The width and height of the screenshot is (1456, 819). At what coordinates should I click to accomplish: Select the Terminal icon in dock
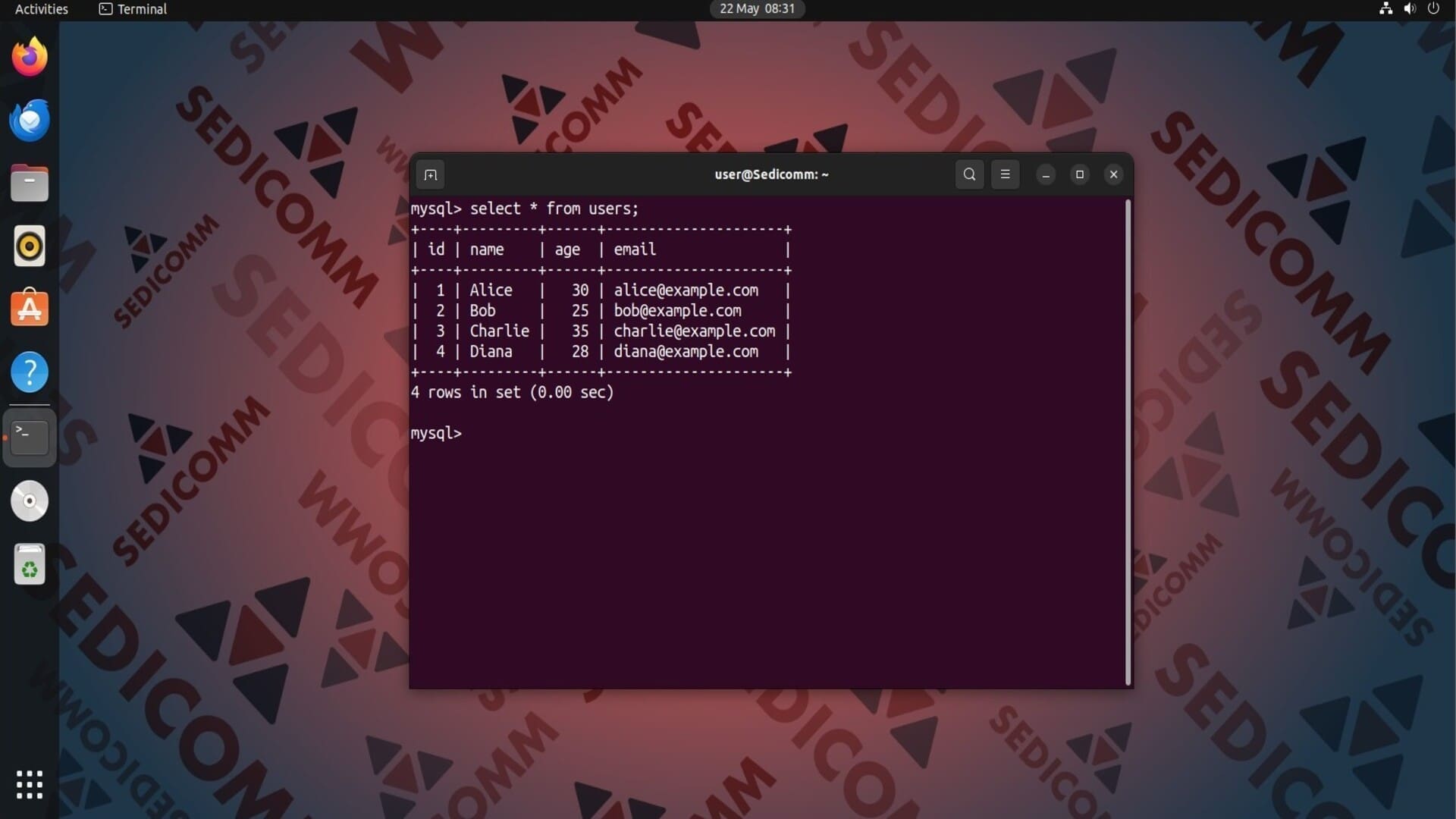pos(30,437)
